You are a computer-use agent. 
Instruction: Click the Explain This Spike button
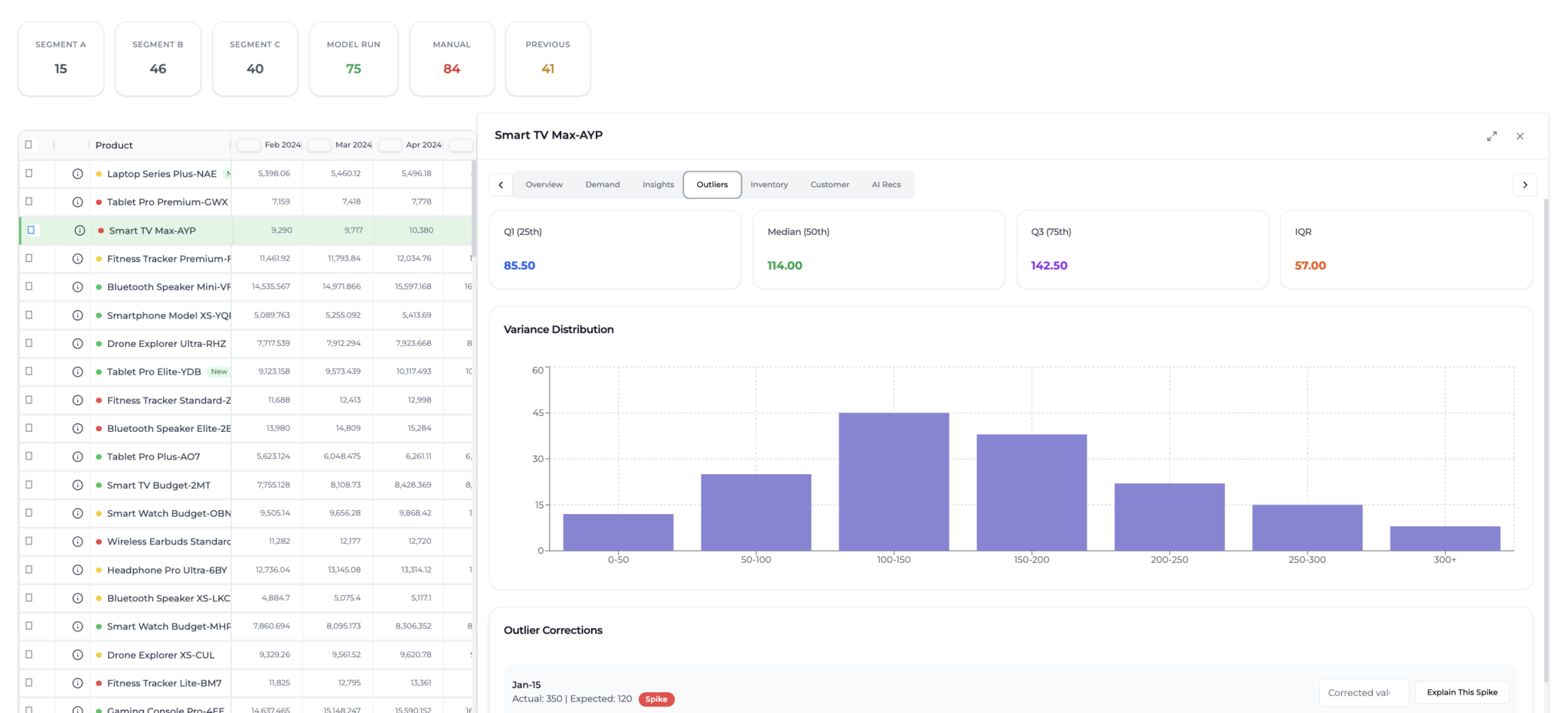tap(1462, 692)
